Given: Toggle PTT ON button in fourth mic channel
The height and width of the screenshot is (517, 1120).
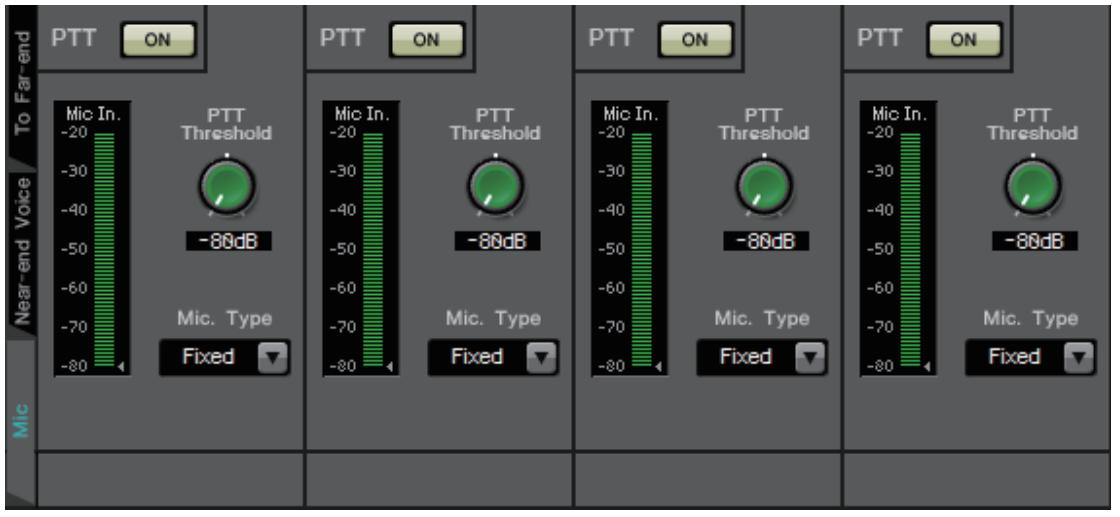Looking at the screenshot, I should click(964, 39).
